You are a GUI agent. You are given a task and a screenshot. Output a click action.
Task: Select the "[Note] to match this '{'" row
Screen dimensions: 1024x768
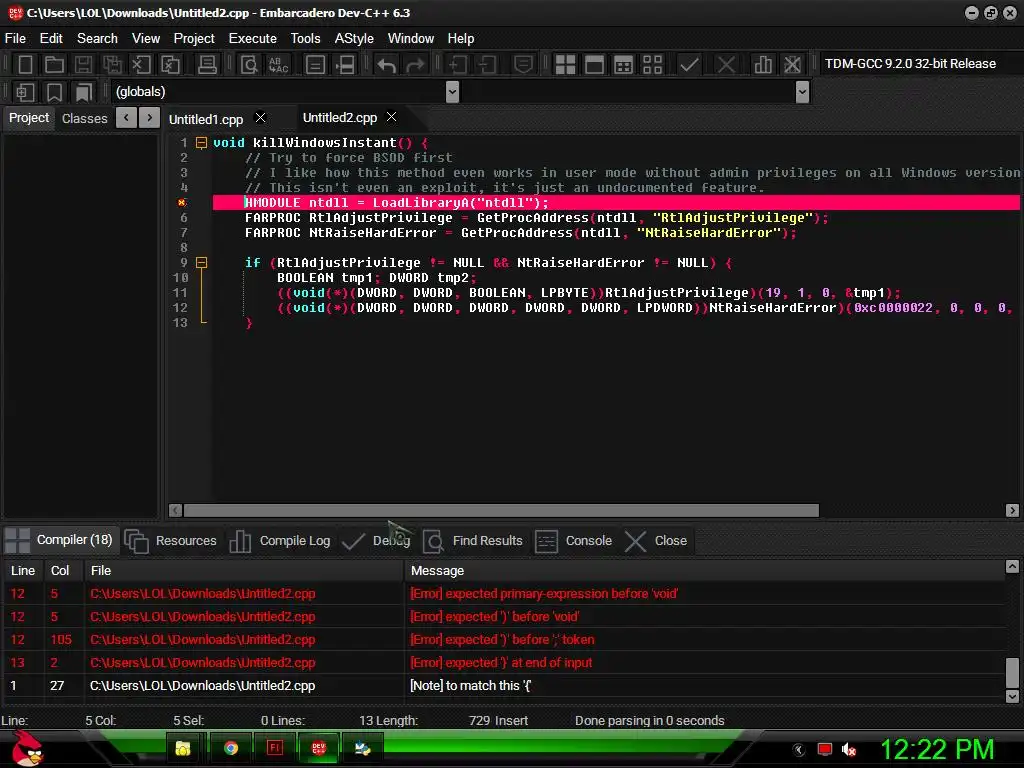click(x=504, y=686)
